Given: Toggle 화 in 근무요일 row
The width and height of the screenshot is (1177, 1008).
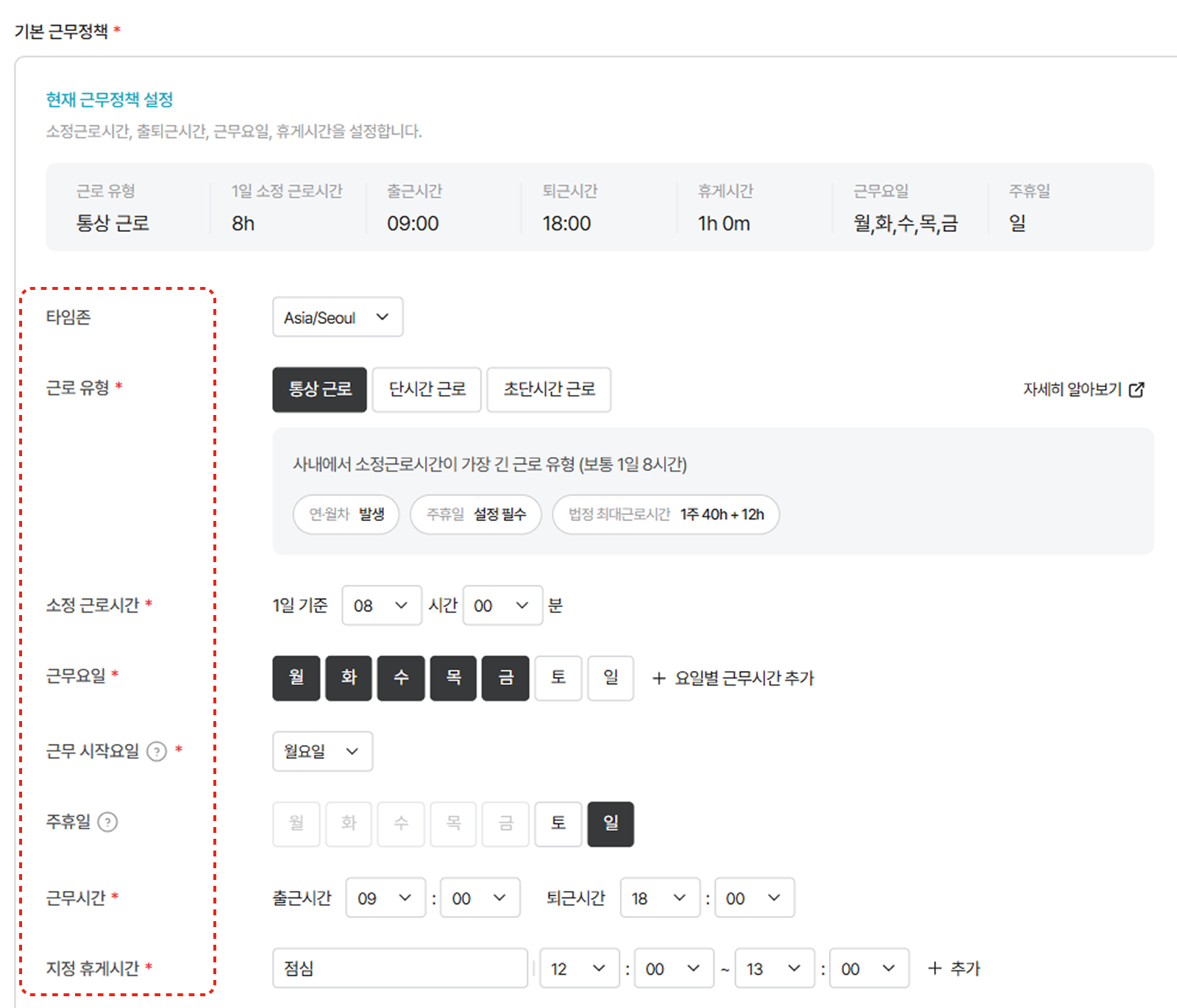Looking at the screenshot, I should point(349,678).
